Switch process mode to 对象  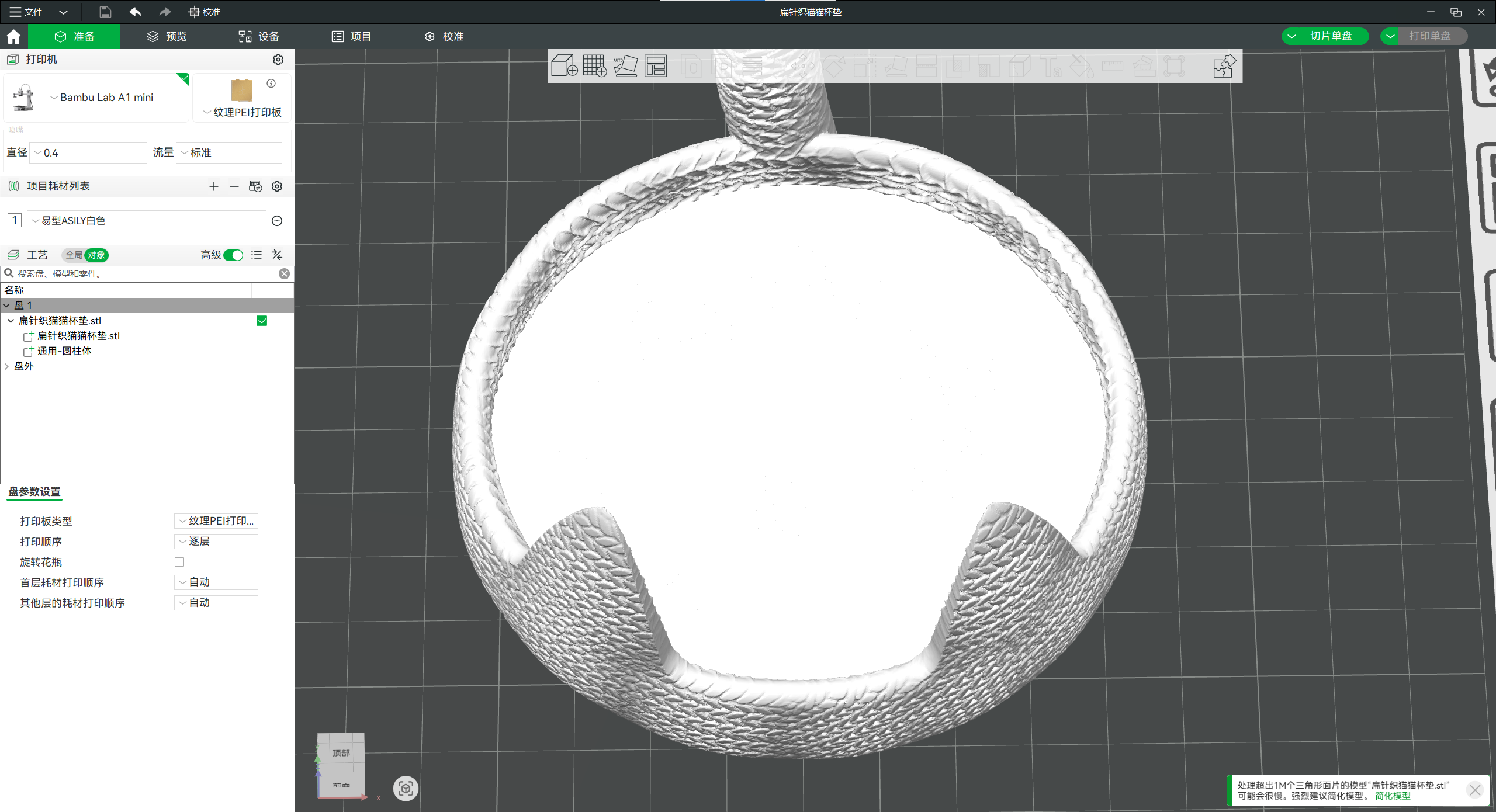96,255
